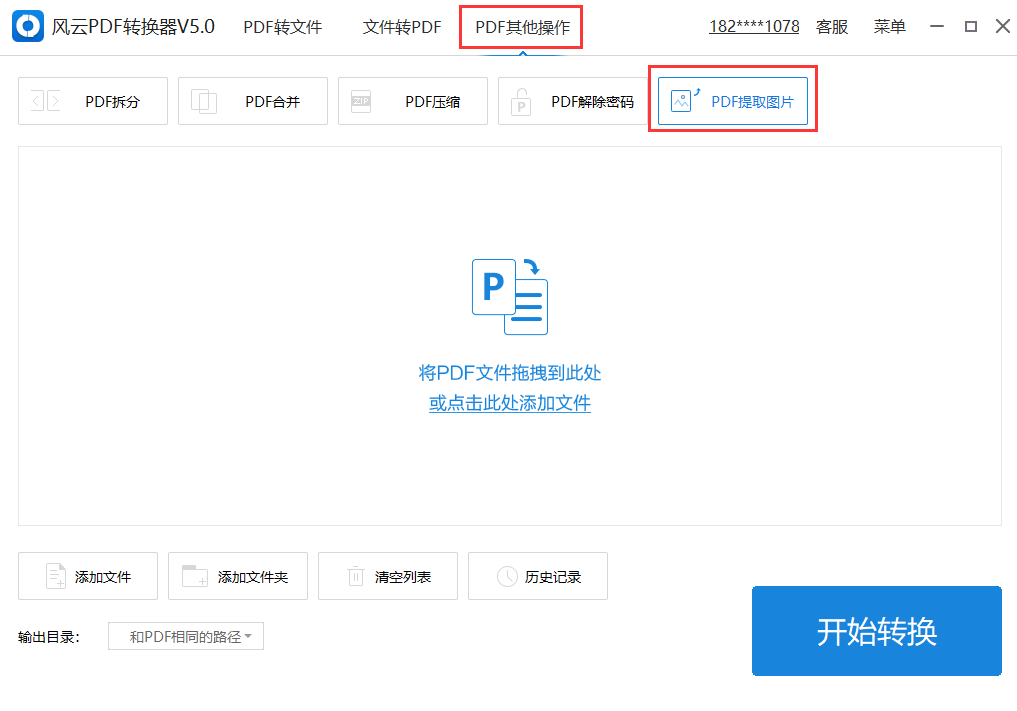
Task: Open account 182****1078 details
Action: point(753,26)
